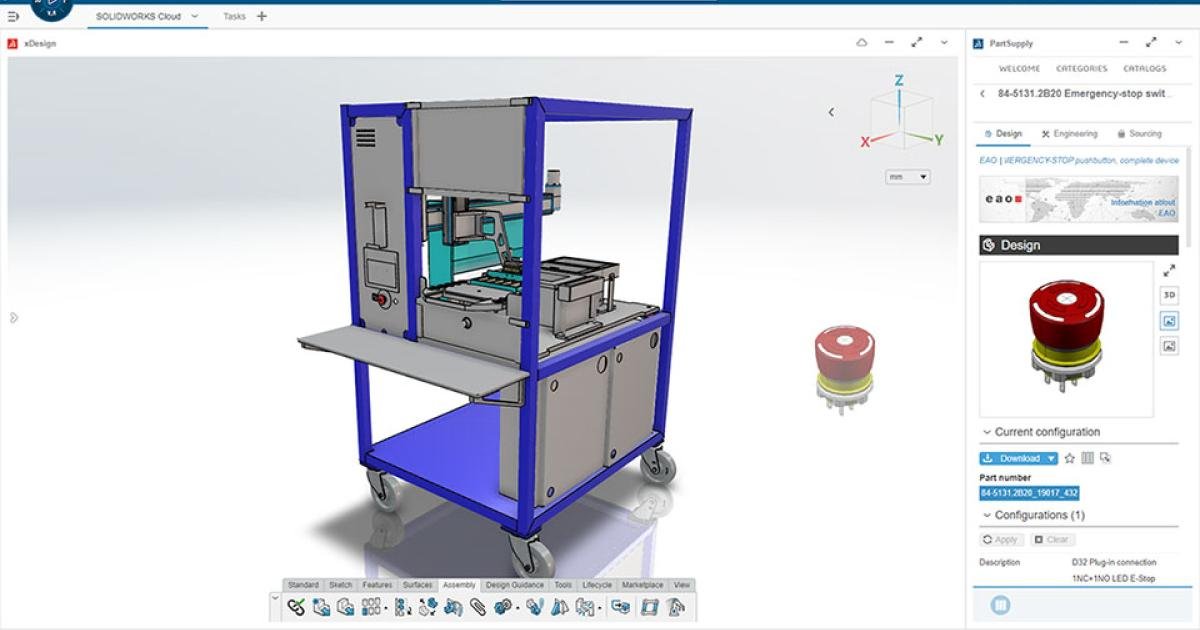Click the Apply configuration button
Viewport: 1200px width, 630px height.
coord(1000,539)
